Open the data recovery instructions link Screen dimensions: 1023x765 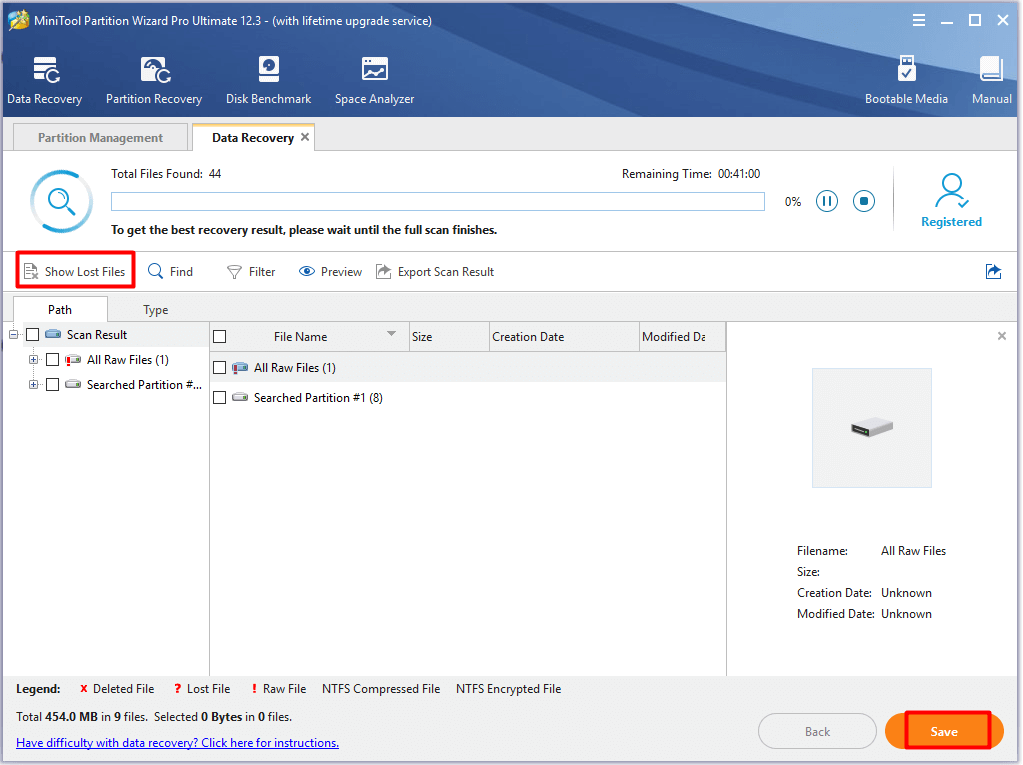tap(177, 742)
